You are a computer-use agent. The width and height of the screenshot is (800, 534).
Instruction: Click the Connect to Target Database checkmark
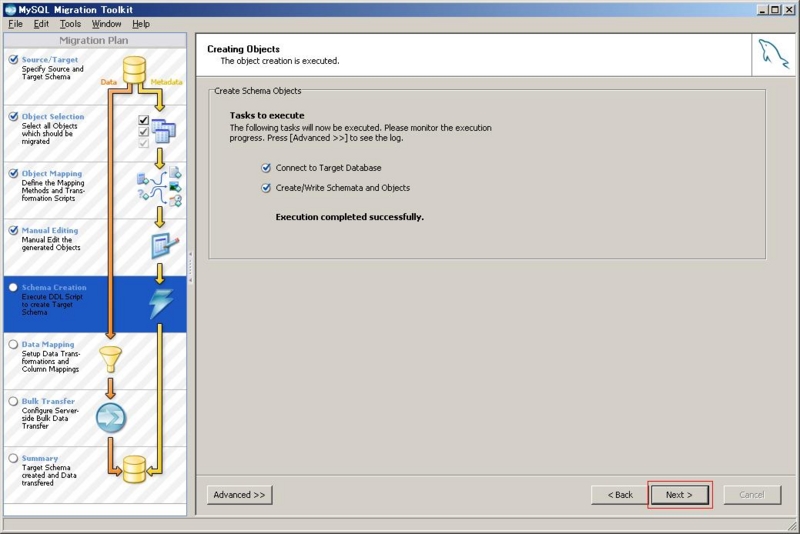coord(266,168)
